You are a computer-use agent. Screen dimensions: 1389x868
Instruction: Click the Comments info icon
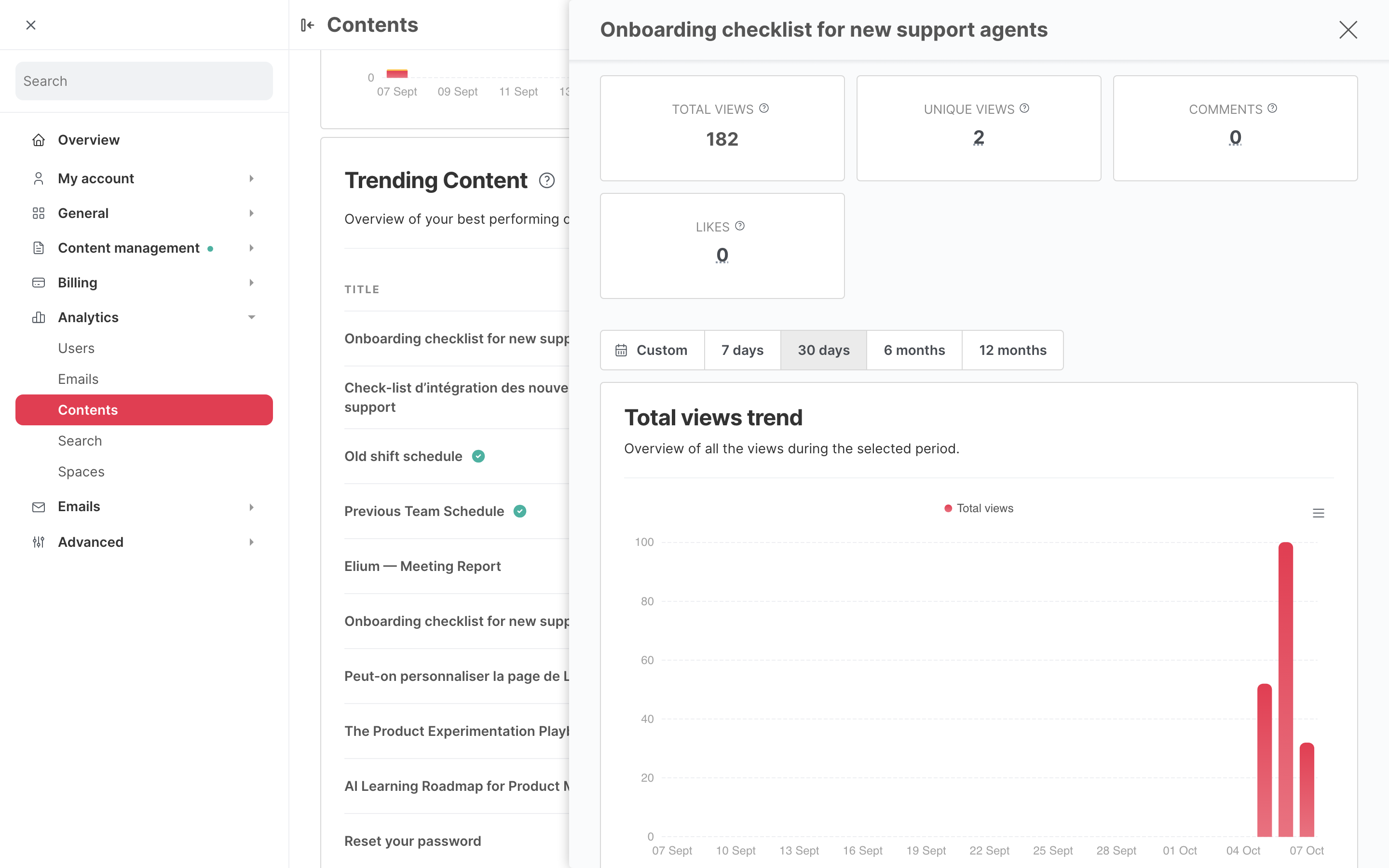1272,108
